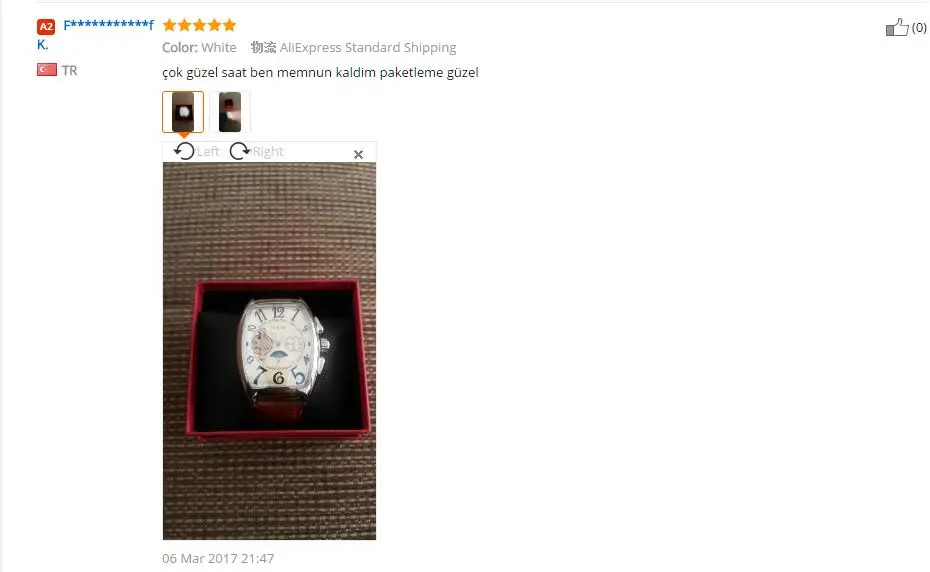
Task: Click the Turkey flag icon
Action: 47,70
